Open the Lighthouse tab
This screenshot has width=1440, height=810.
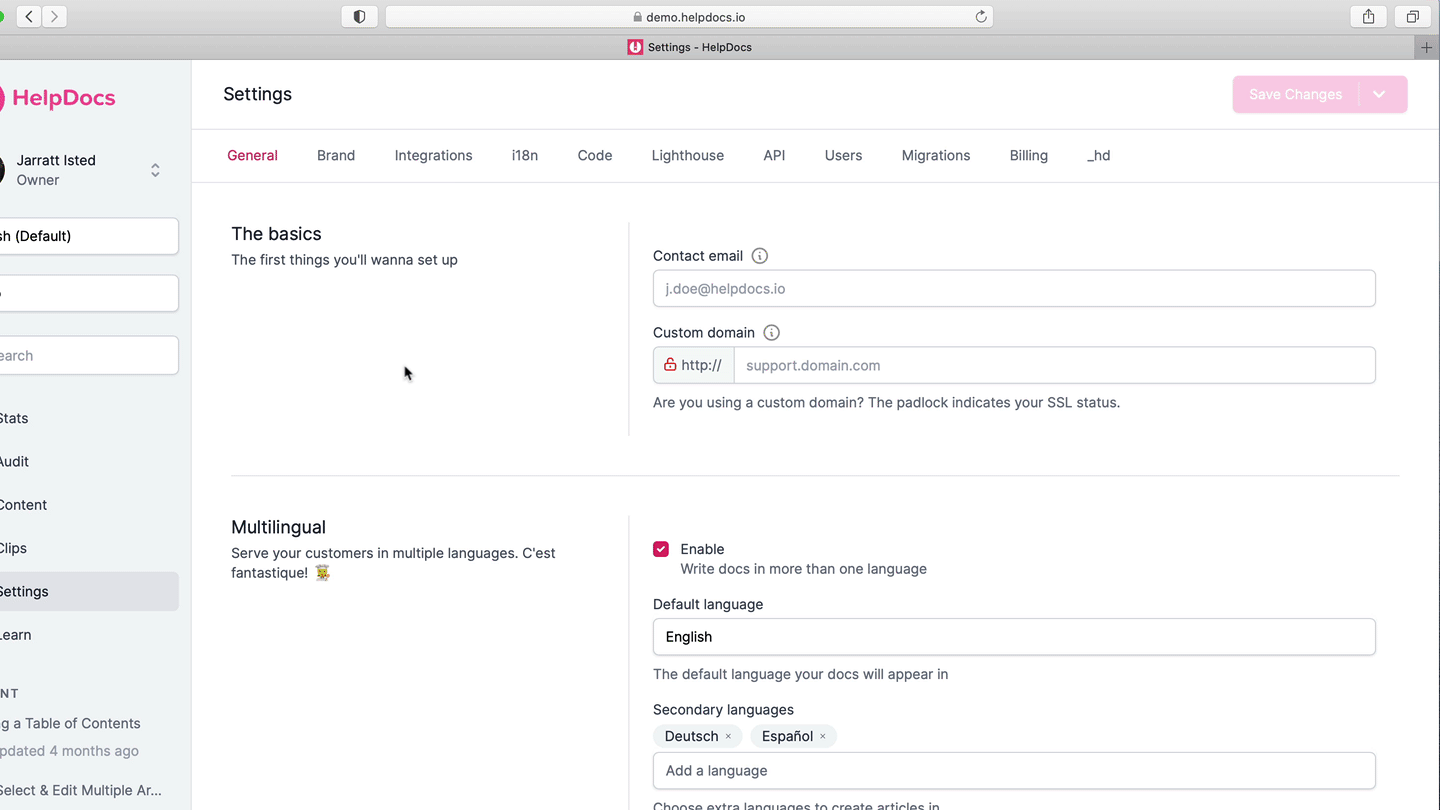pos(688,156)
